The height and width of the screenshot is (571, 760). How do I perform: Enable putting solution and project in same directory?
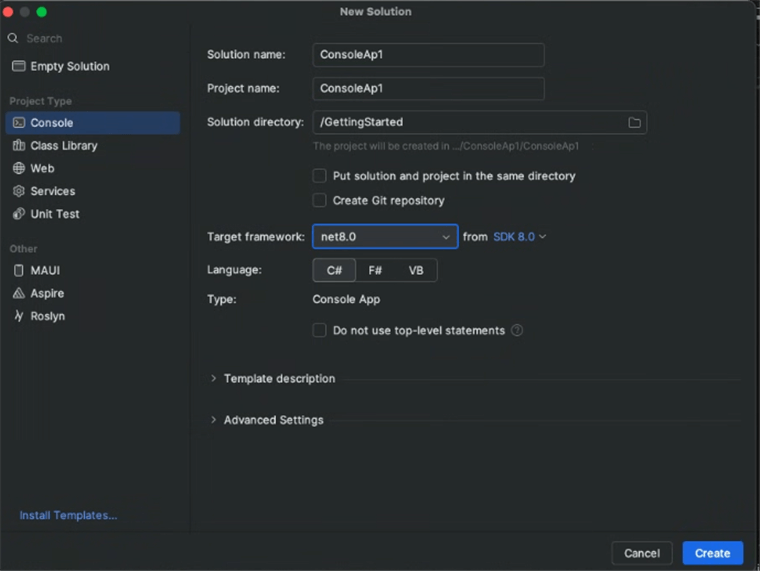pyautogui.click(x=320, y=176)
